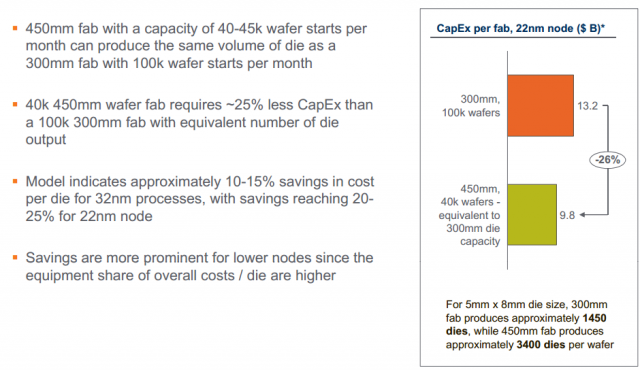The height and width of the screenshot is (370, 640).
Task: Click the orange bullet beside 'Savings are more prominent'
Action: click(x=15, y=257)
